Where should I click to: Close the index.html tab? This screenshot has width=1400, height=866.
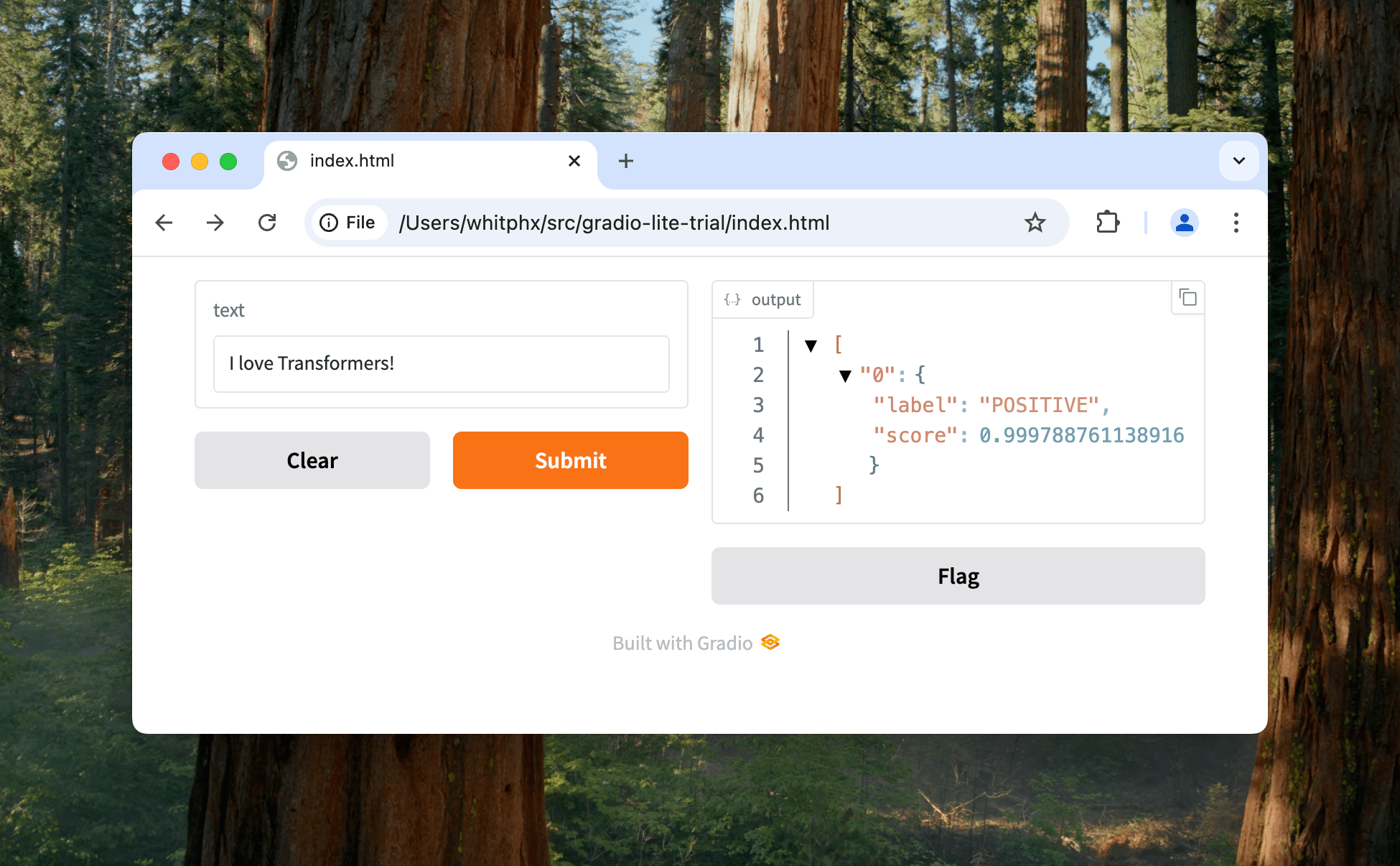[574, 161]
